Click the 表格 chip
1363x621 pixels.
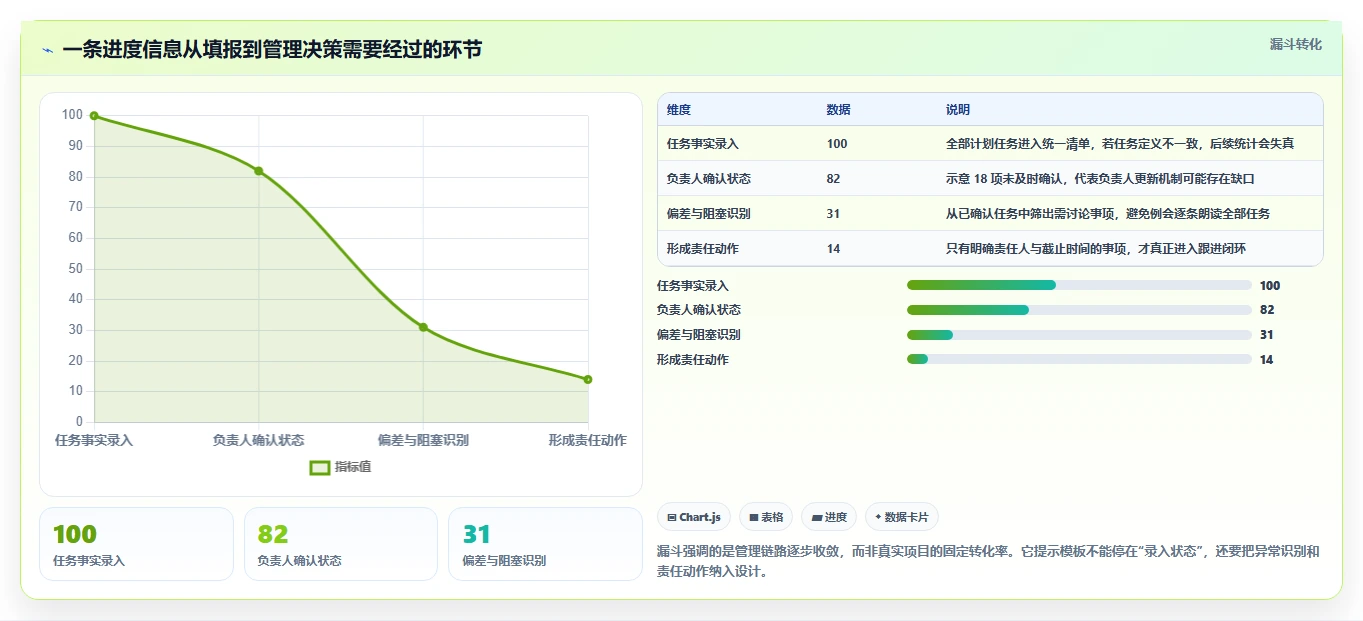click(766, 517)
